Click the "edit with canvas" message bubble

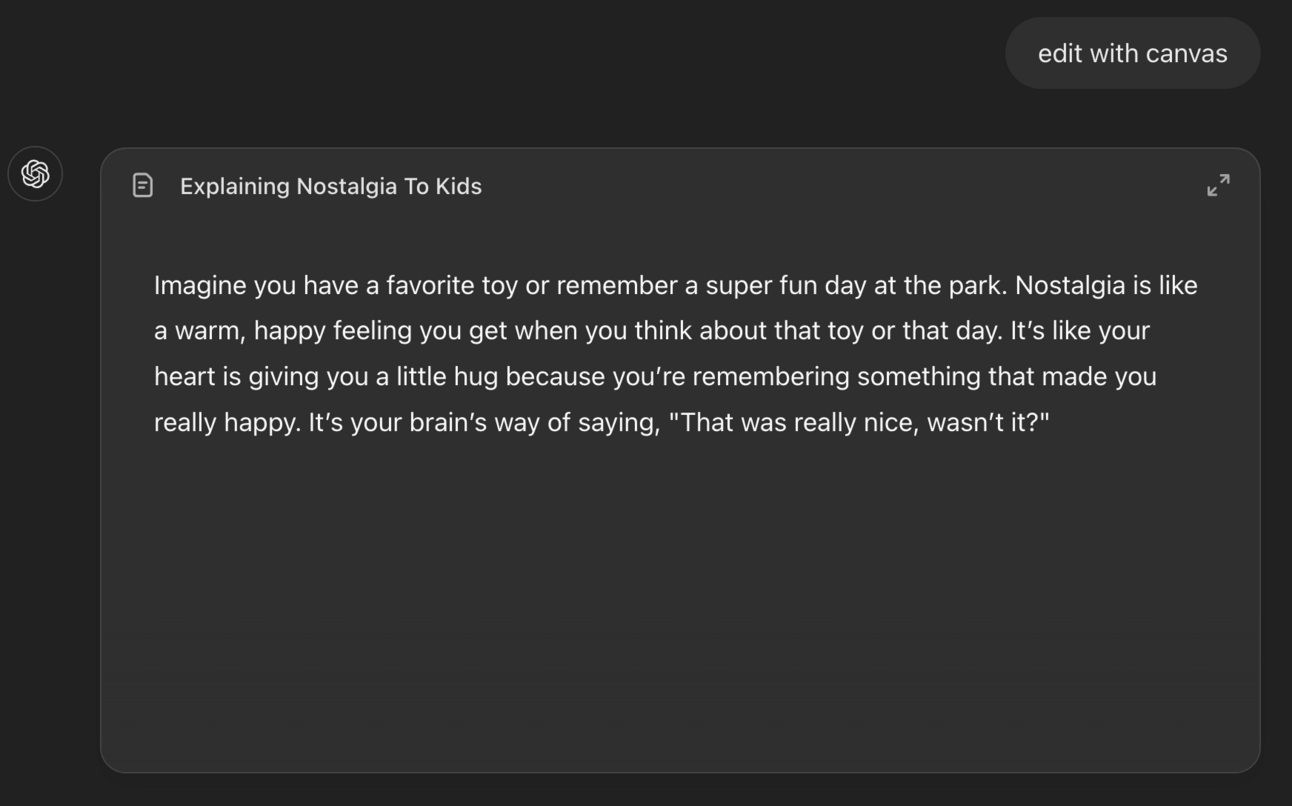(x=1132, y=54)
